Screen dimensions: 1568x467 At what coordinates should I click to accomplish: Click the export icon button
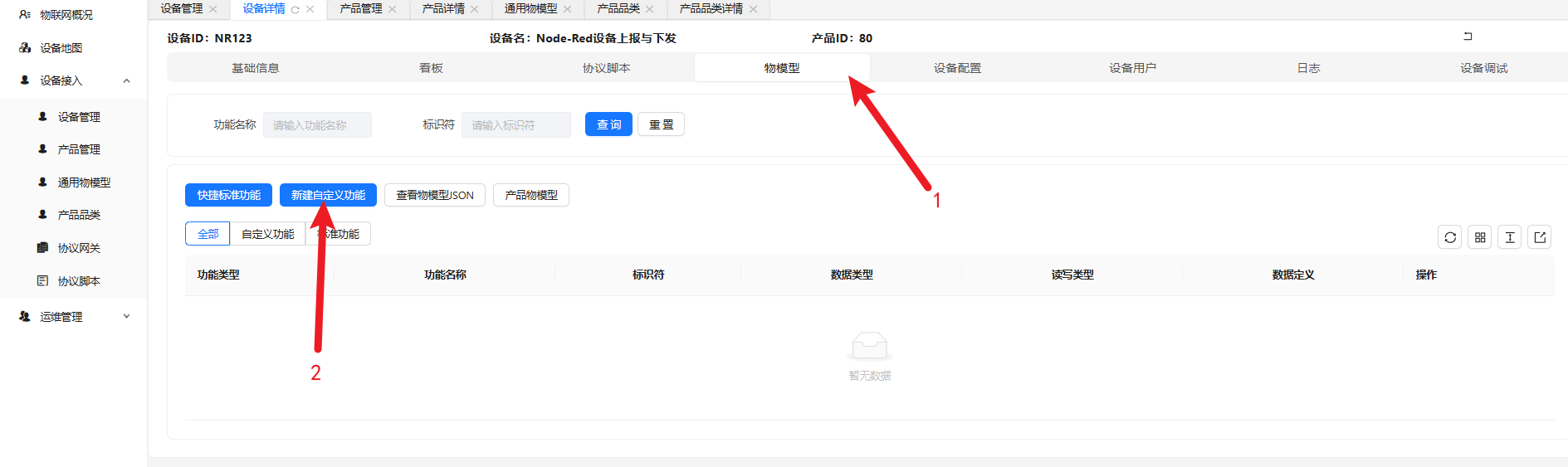(1540, 237)
